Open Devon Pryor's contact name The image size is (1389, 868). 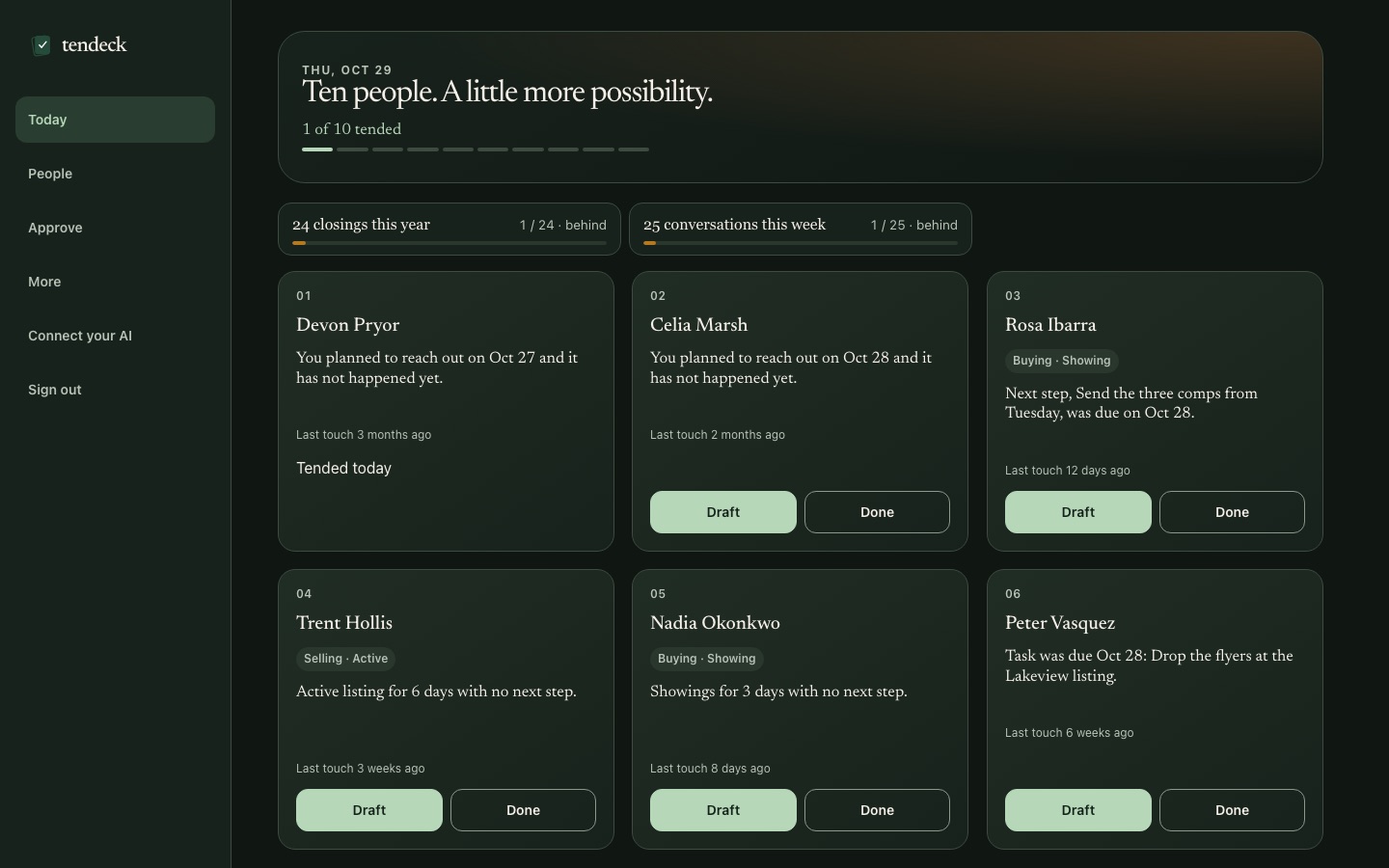[x=347, y=325]
